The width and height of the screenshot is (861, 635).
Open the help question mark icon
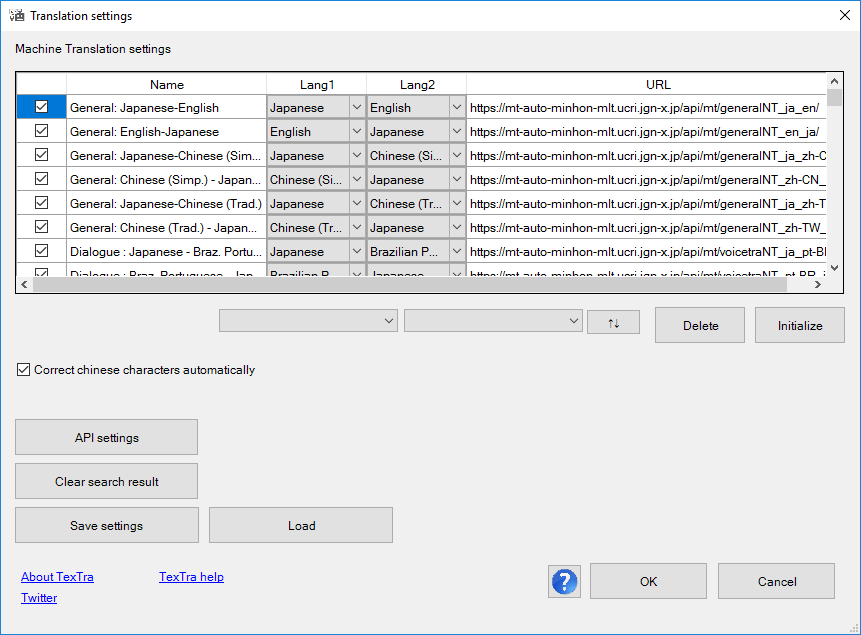564,581
